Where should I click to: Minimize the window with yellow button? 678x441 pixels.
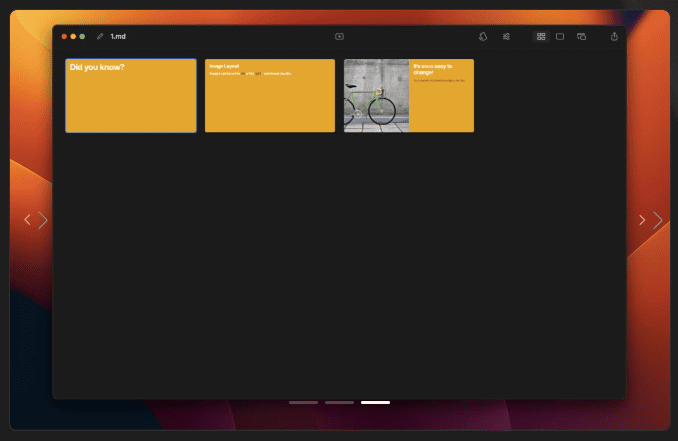click(x=73, y=36)
